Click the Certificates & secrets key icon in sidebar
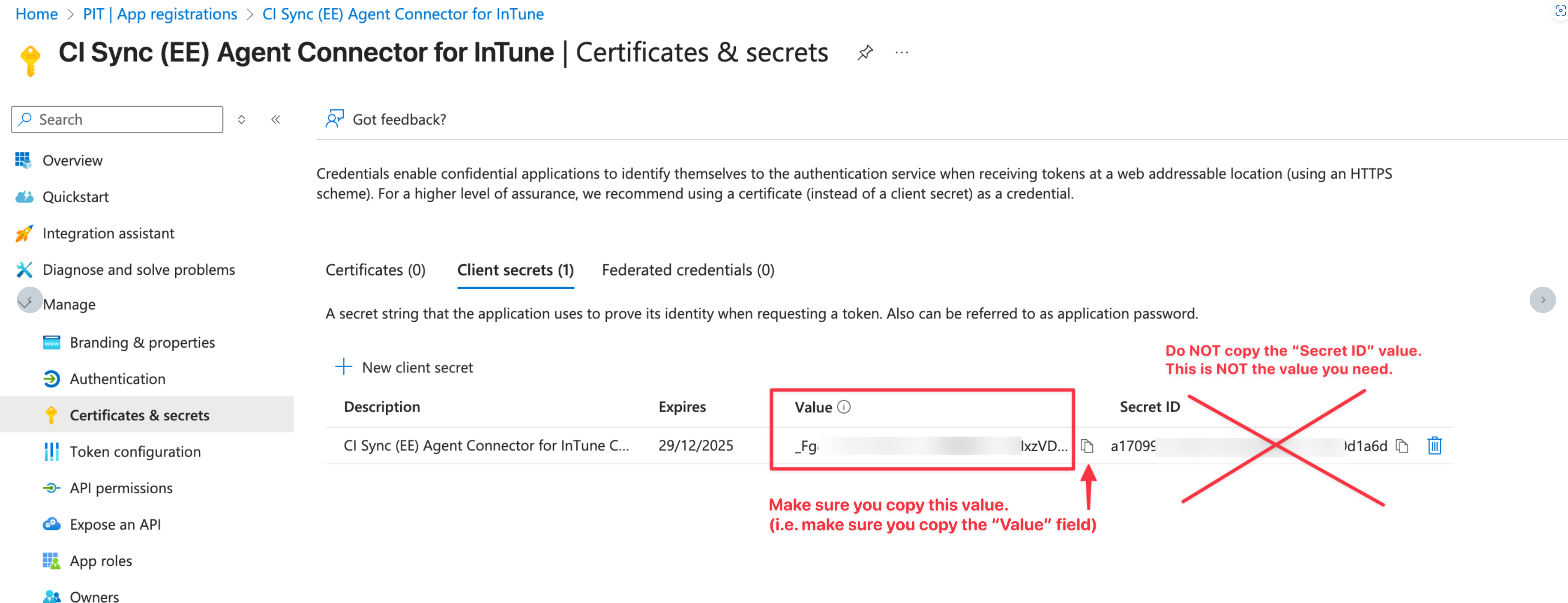Image resolution: width=1568 pixels, height=603 pixels. coord(52,415)
